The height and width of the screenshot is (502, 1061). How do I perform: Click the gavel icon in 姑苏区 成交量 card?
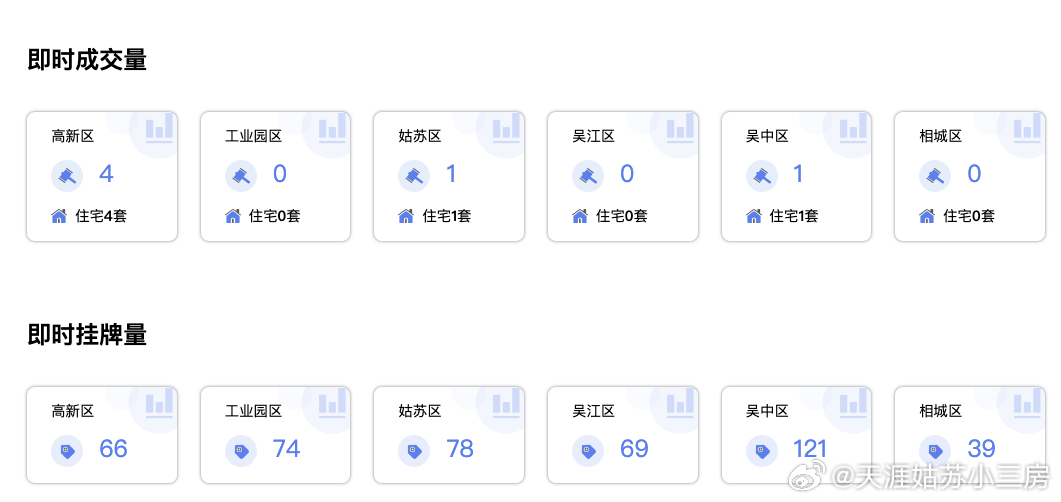click(414, 176)
